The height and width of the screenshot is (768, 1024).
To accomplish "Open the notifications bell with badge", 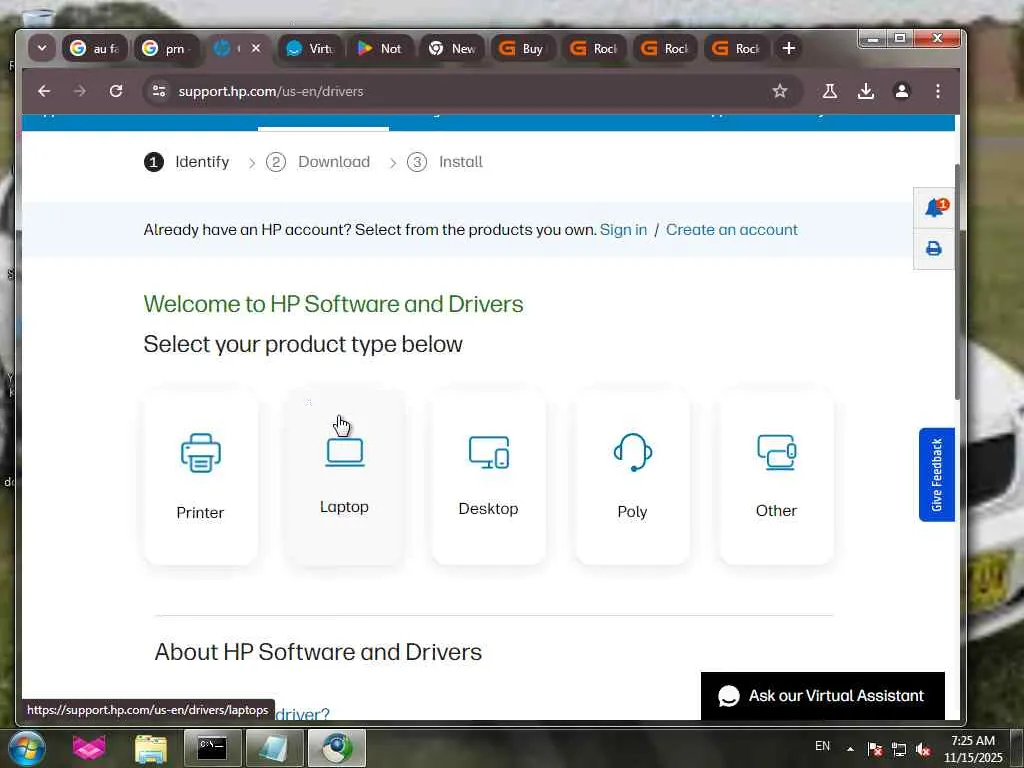I will (935, 208).
